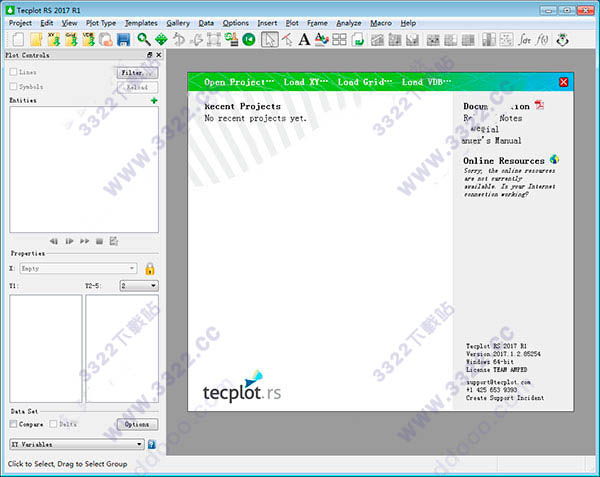The image size is (600, 477).
Task: Click the Load Grid data toolbar icon
Action: [71, 39]
